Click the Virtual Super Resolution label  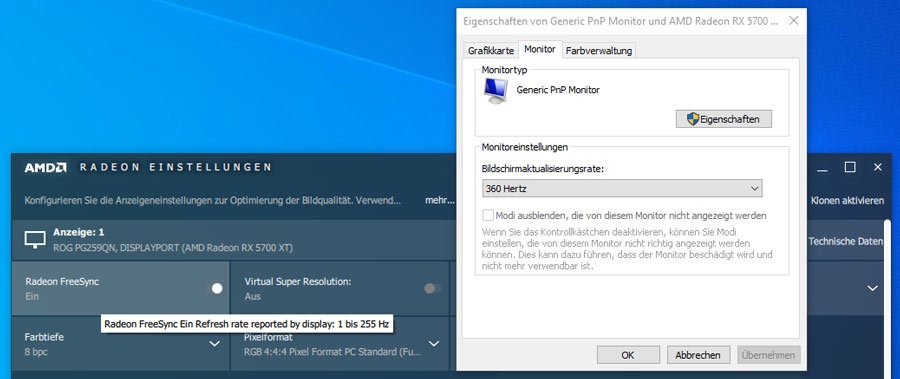(297, 282)
